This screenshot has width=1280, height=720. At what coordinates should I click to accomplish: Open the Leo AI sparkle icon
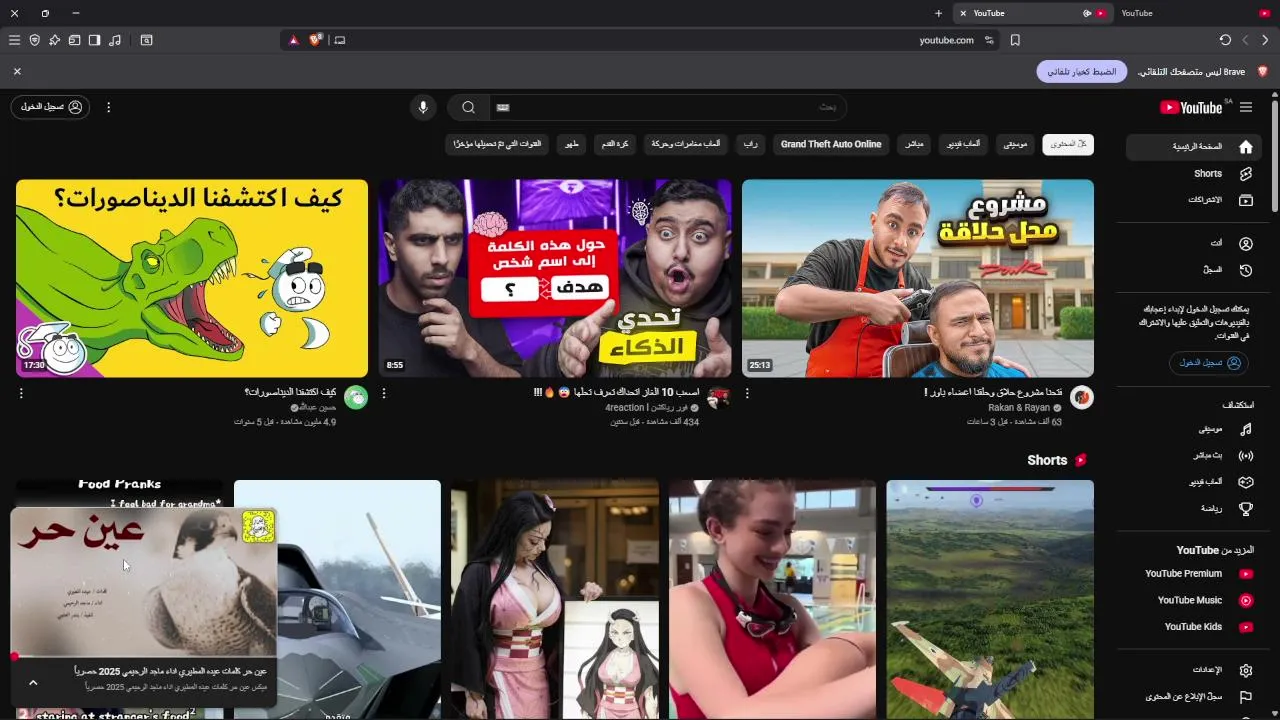[x=54, y=40]
